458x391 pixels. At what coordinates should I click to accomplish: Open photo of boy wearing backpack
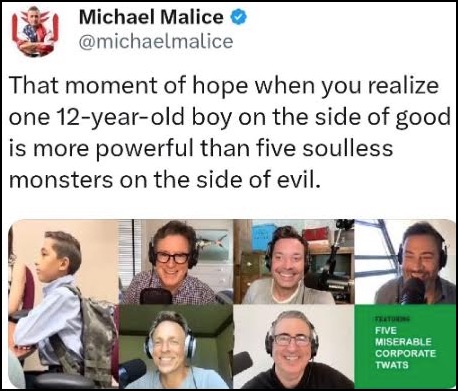click(x=63, y=304)
